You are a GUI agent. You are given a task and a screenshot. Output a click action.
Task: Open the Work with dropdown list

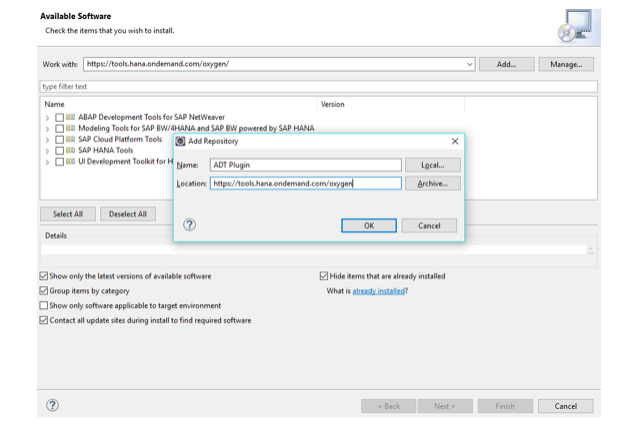(470, 64)
